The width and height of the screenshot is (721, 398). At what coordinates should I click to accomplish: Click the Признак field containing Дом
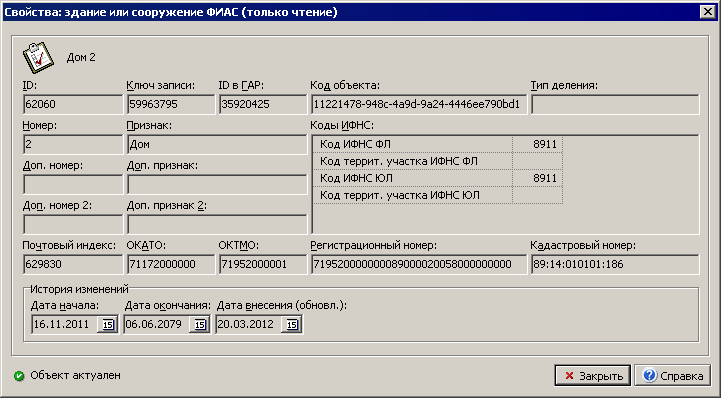(217, 144)
